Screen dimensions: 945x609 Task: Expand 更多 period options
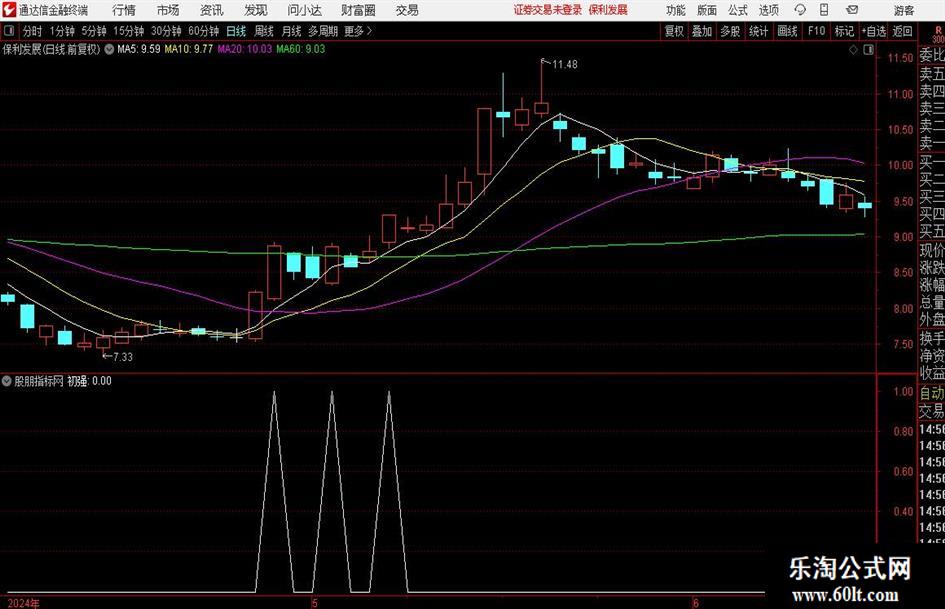point(359,31)
